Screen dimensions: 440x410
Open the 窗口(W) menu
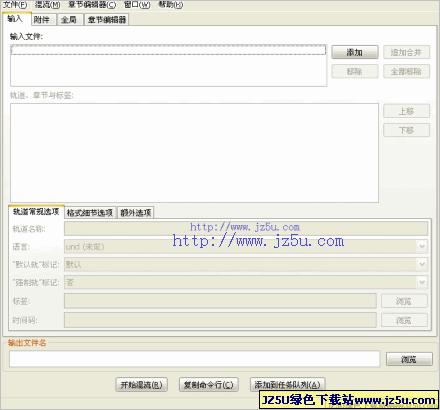[x=137, y=5]
